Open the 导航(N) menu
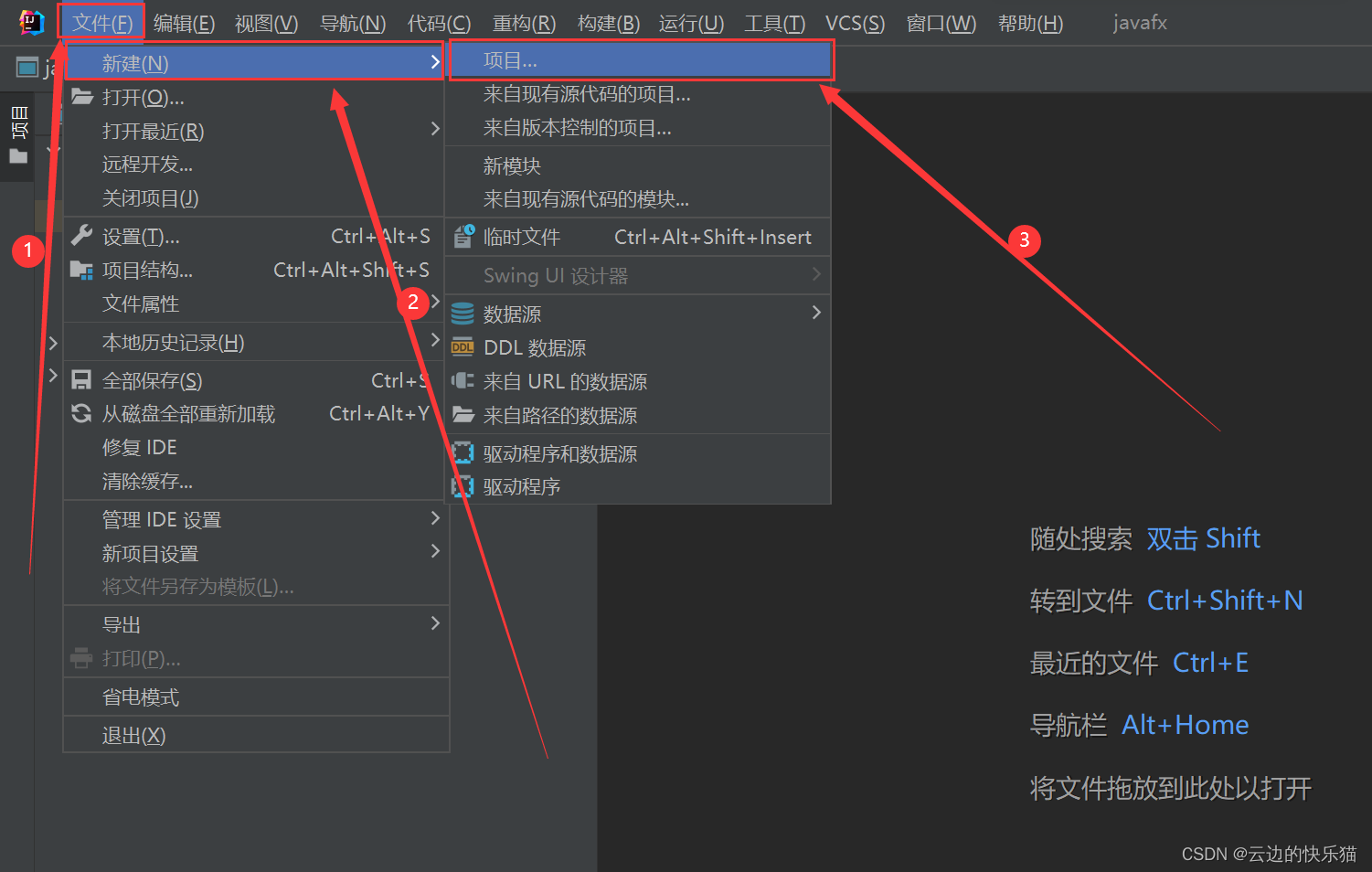This screenshot has width=1372, height=872. [x=353, y=23]
